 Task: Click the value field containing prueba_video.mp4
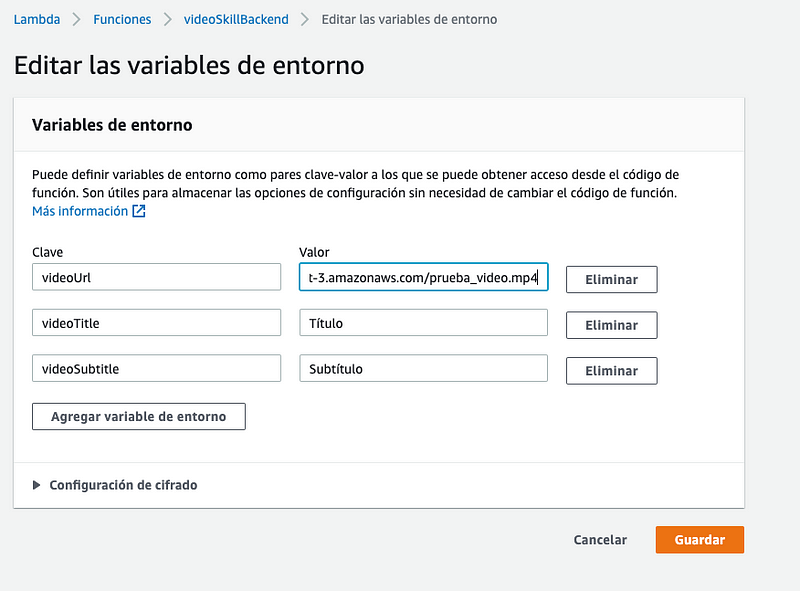[x=423, y=277]
